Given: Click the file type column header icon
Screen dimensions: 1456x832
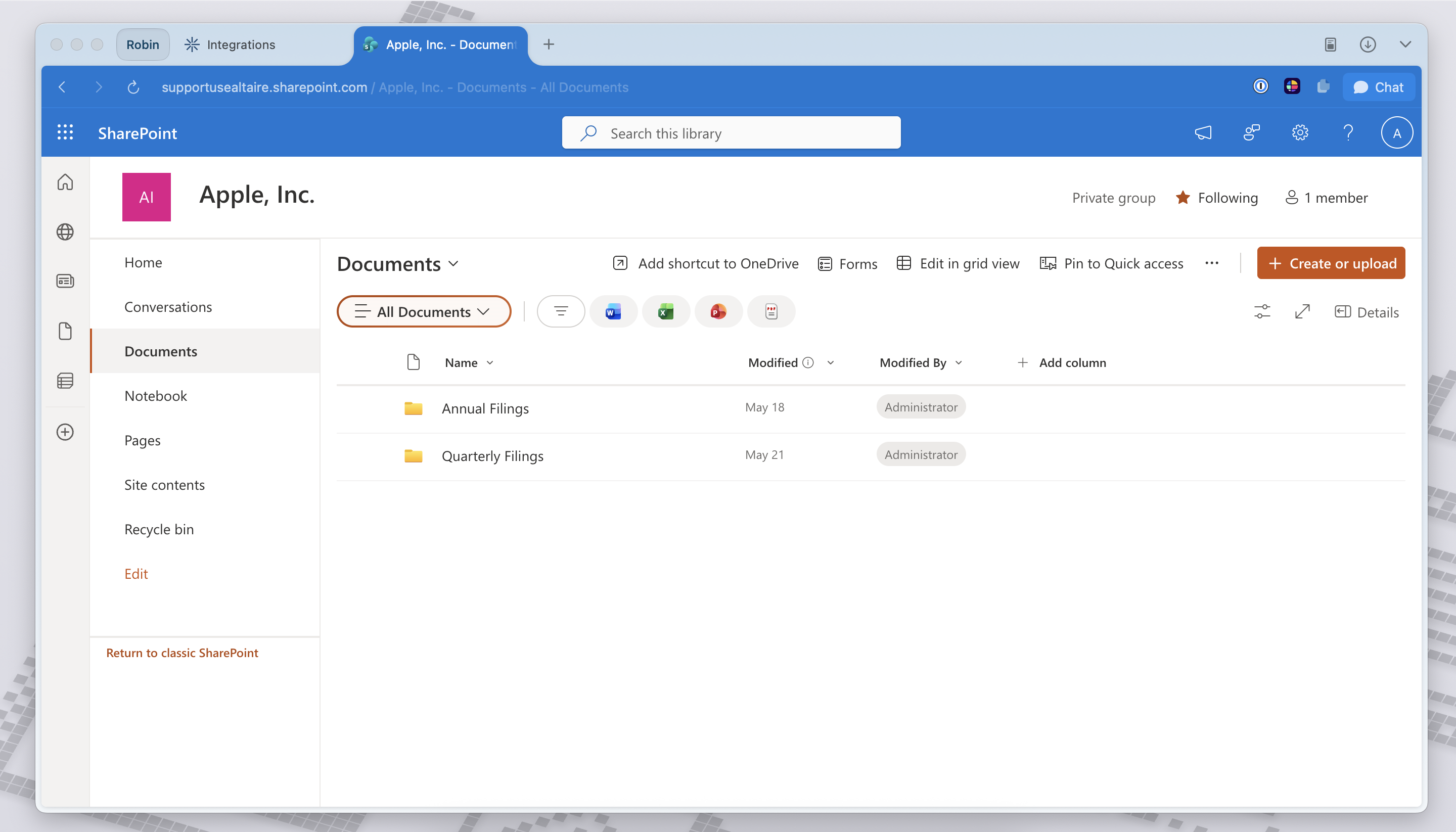Looking at the screenshot, I should click(413, 362).
